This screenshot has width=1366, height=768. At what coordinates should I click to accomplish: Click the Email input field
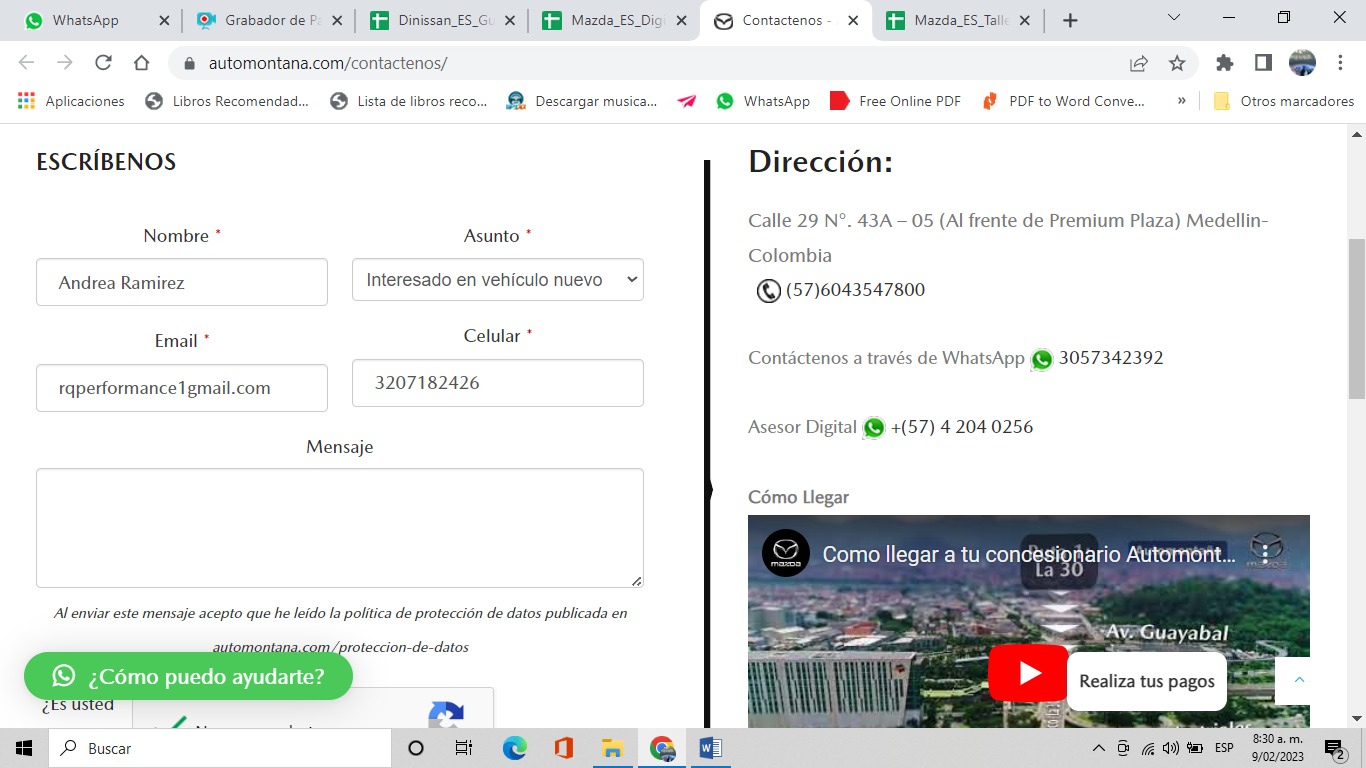click(x=182, y=388)
